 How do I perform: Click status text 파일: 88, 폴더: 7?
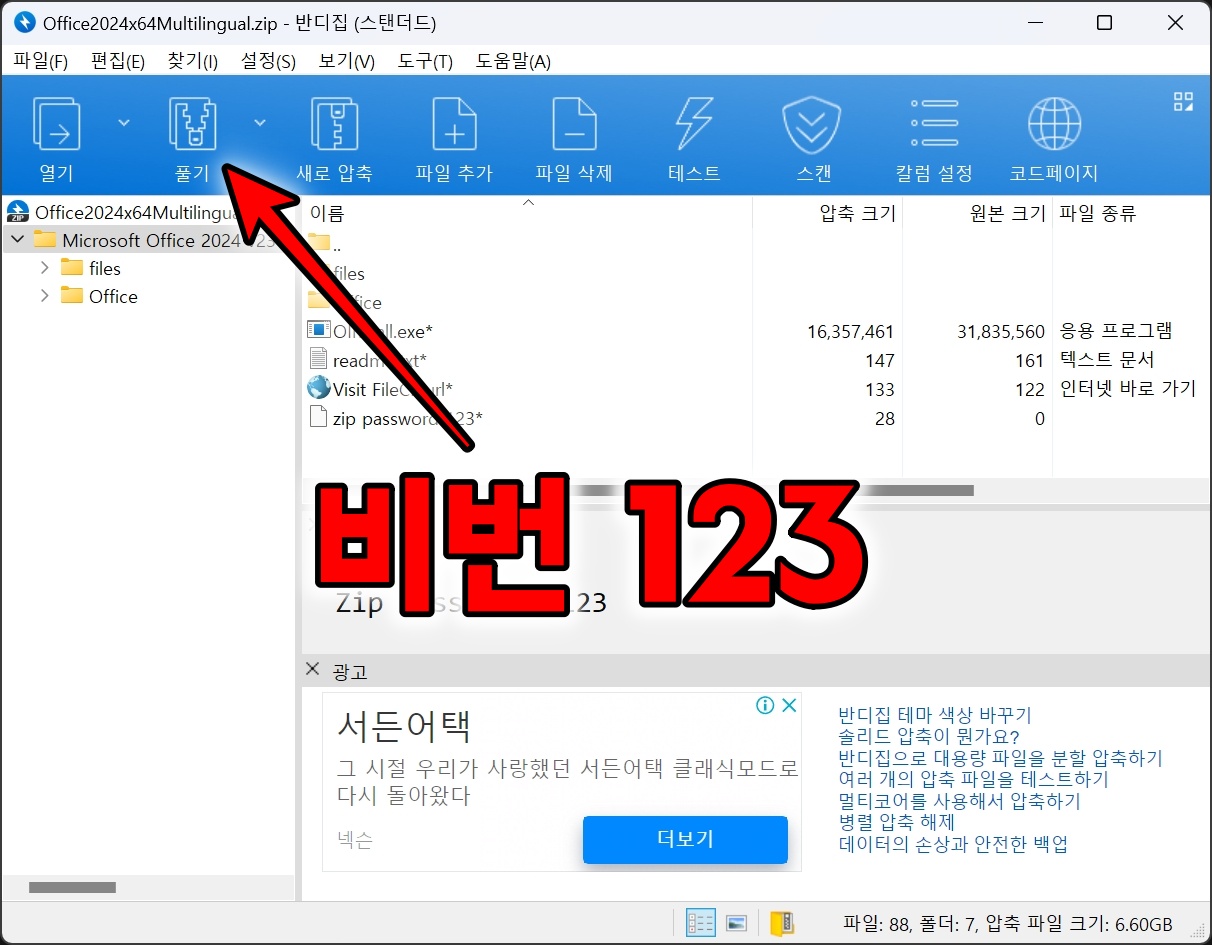[x=910, y=923]
